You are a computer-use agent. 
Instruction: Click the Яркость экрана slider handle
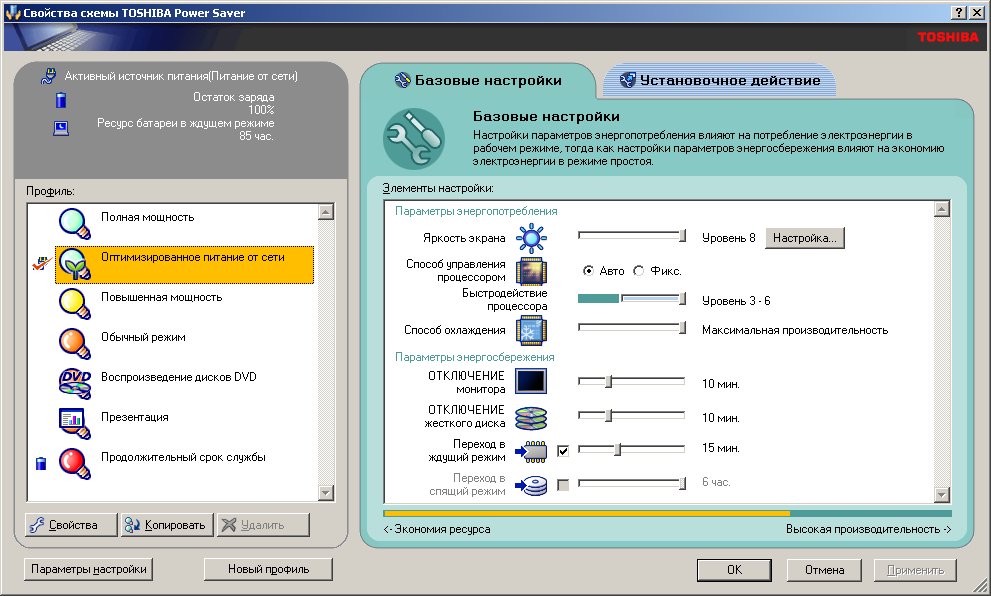tap(682, 236)
